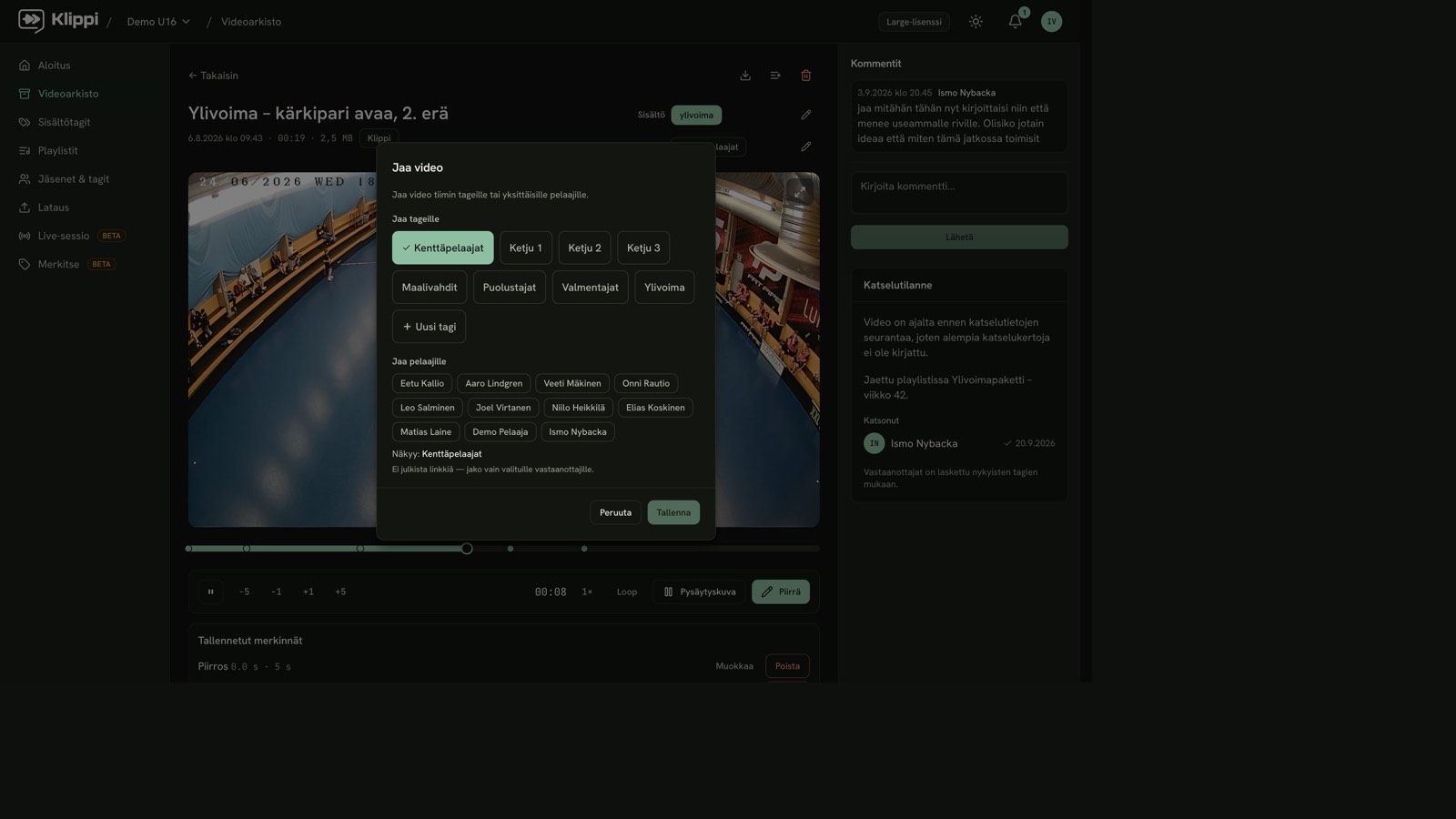
Task: Open Jäsenet & tagit in sidebar
Action: pos(73,179)
